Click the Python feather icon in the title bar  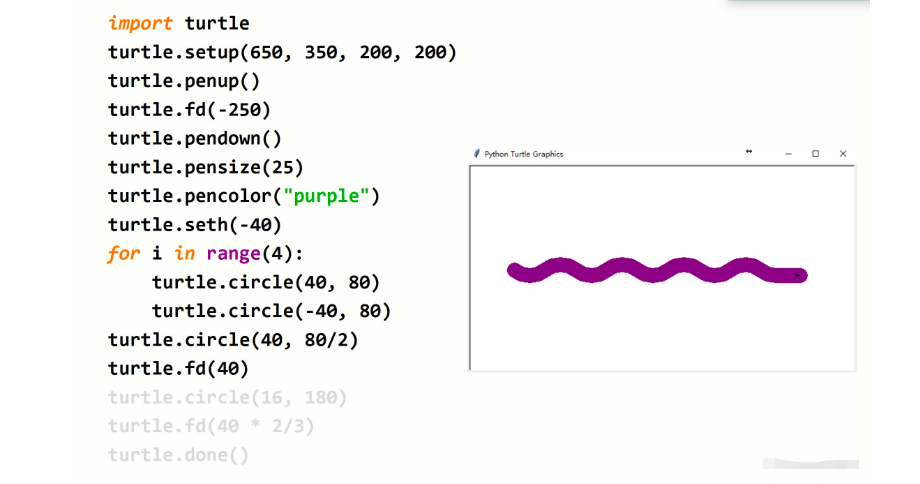pos(476,154)
